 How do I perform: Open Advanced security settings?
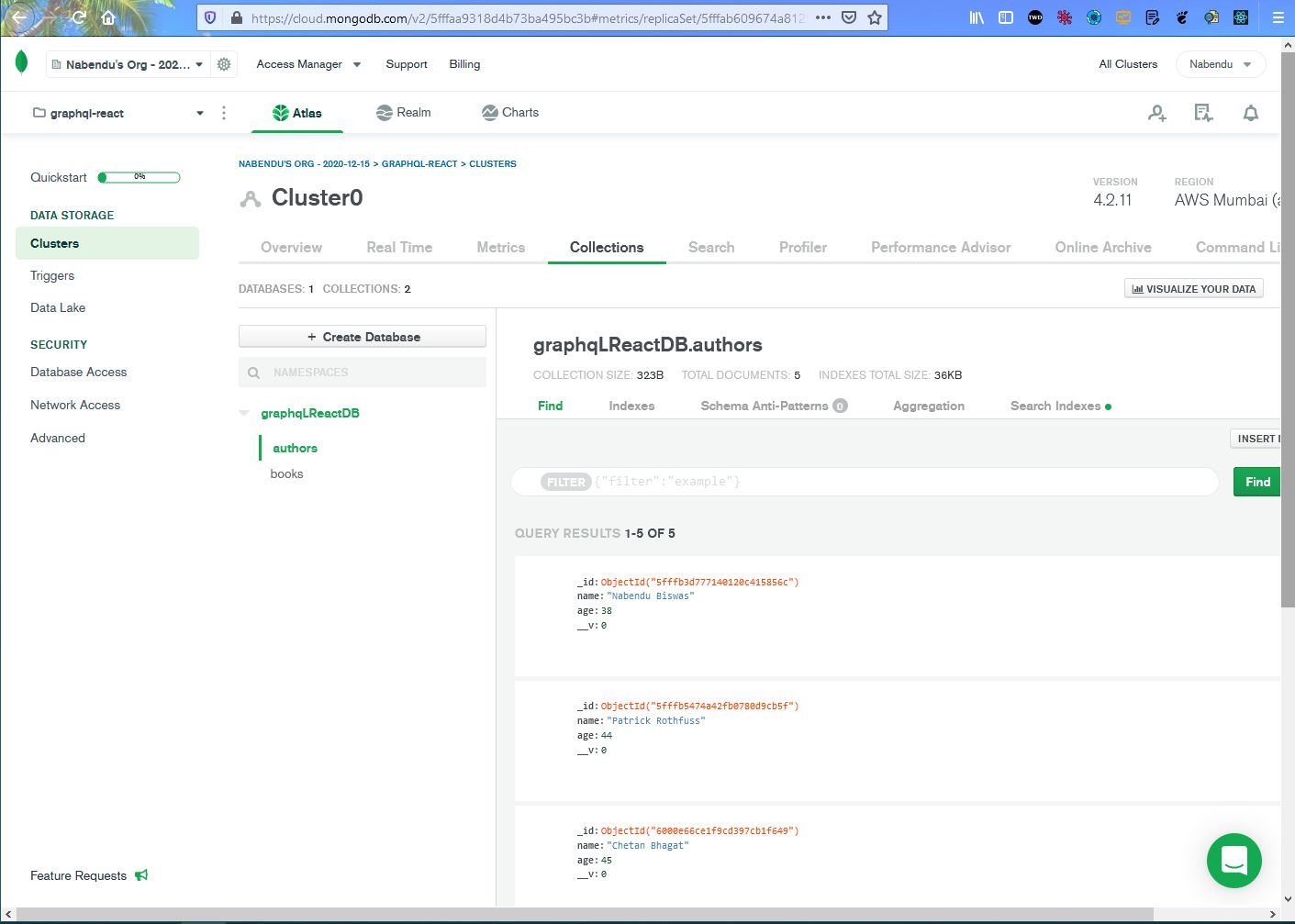[x=58, y=438]
